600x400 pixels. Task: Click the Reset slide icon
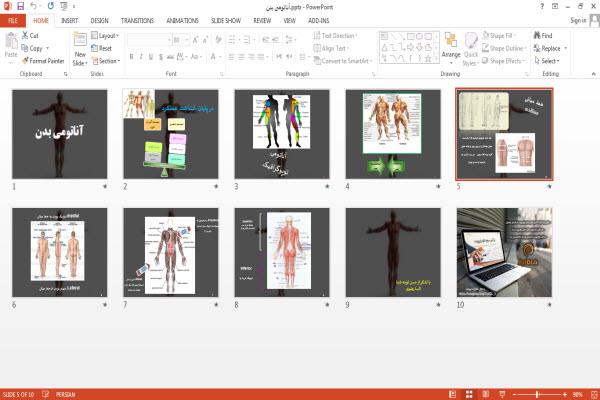coord(95,48)
